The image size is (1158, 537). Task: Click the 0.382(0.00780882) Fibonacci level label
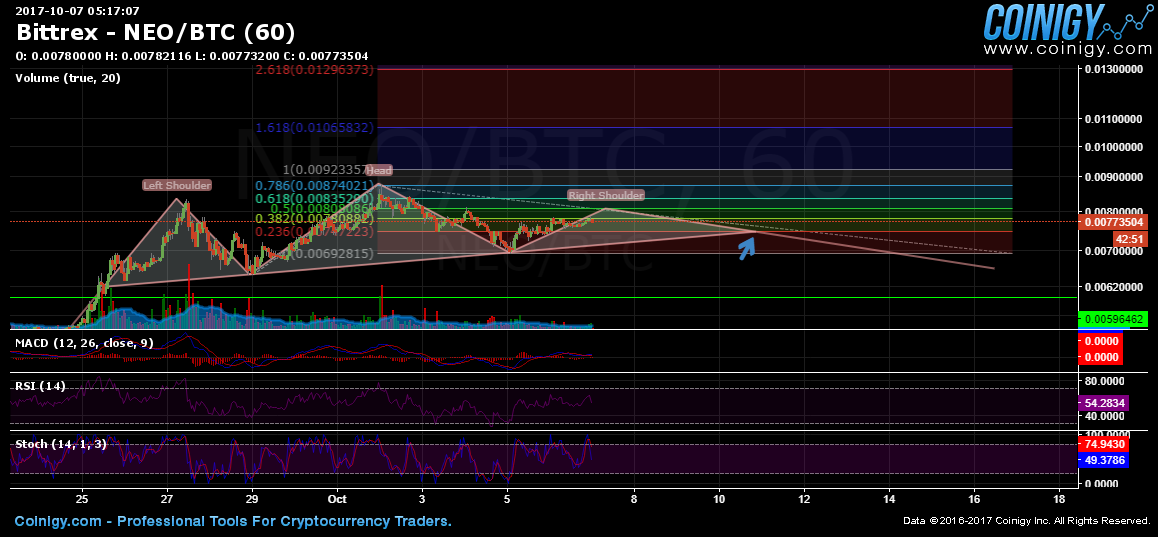[x=315, y=219]
